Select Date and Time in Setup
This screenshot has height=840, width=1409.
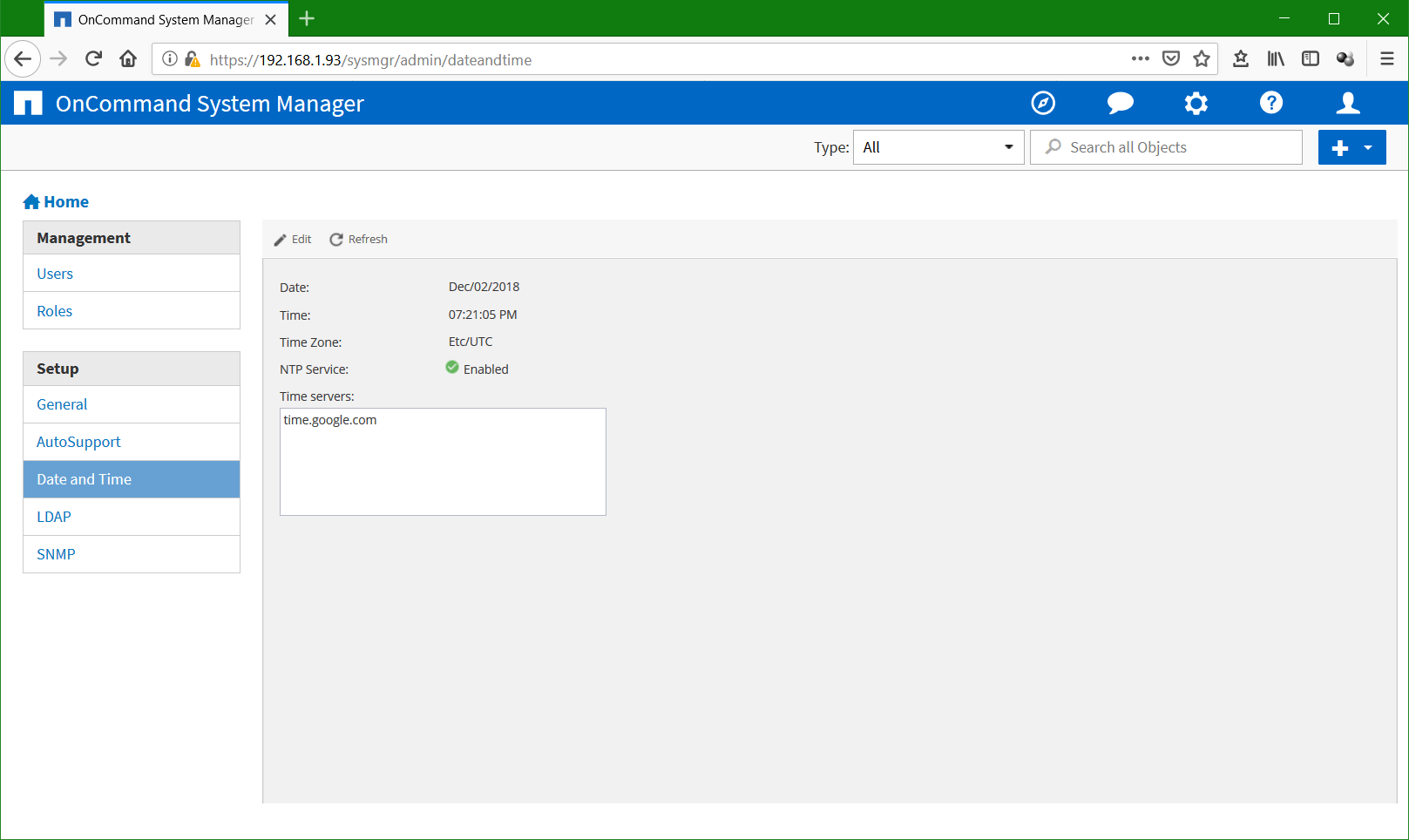(132, 479)
